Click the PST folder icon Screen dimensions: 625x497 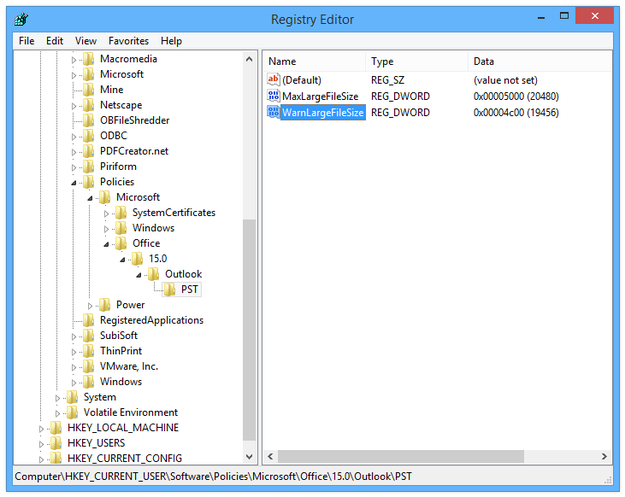tap(170, 290)
